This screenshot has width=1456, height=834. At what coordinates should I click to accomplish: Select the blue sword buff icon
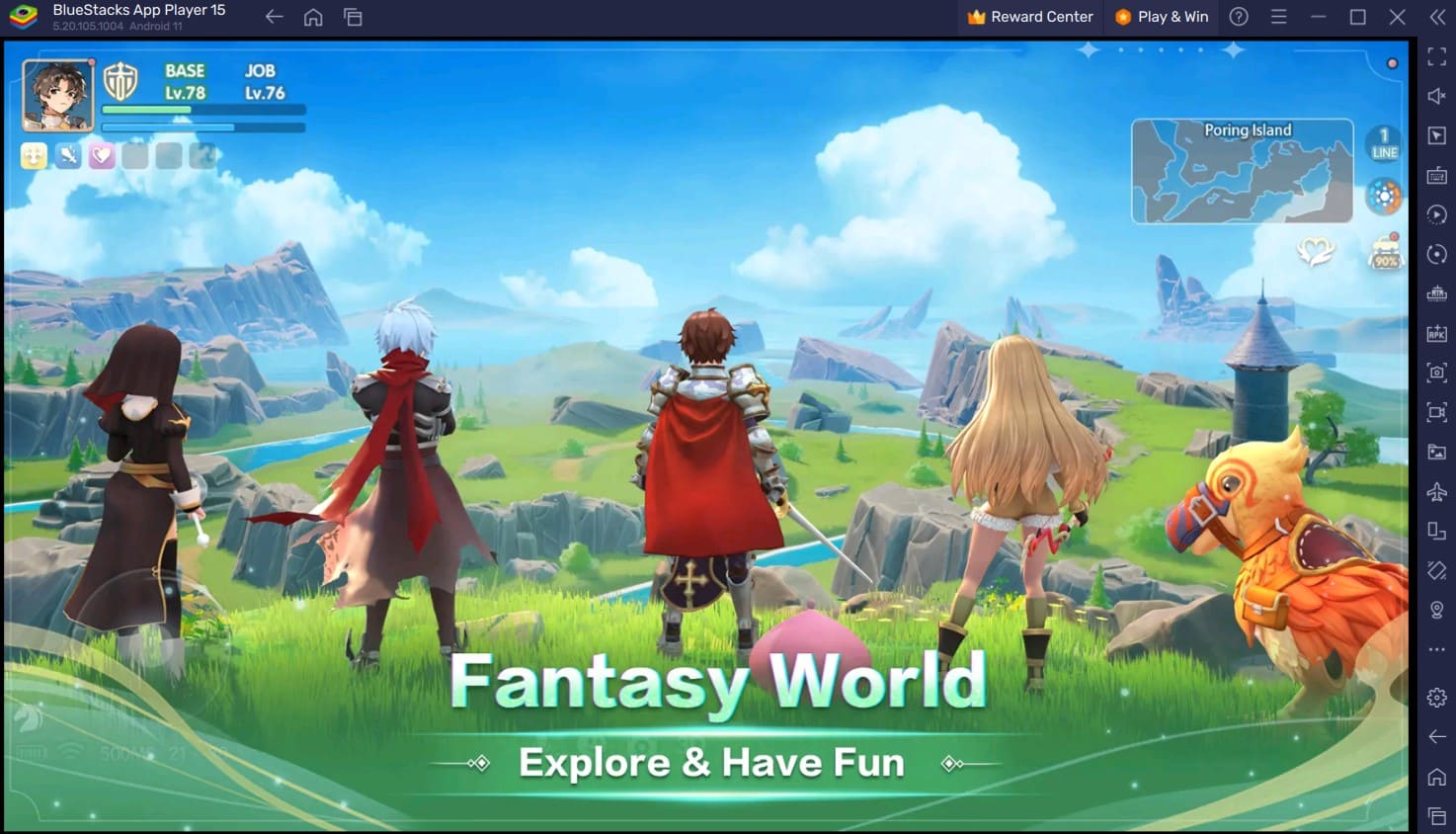(x=68, y=155)
